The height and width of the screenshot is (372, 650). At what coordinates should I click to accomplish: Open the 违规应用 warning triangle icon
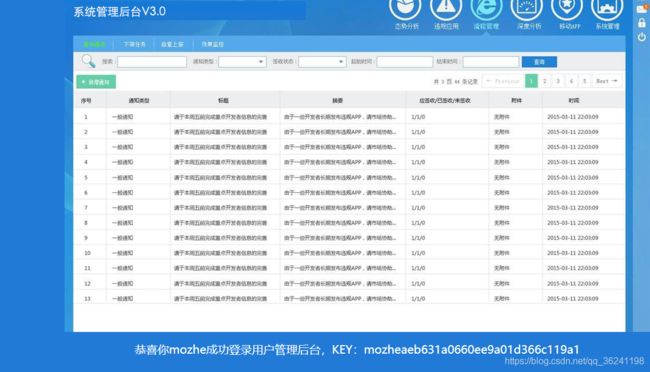point(446,7)
